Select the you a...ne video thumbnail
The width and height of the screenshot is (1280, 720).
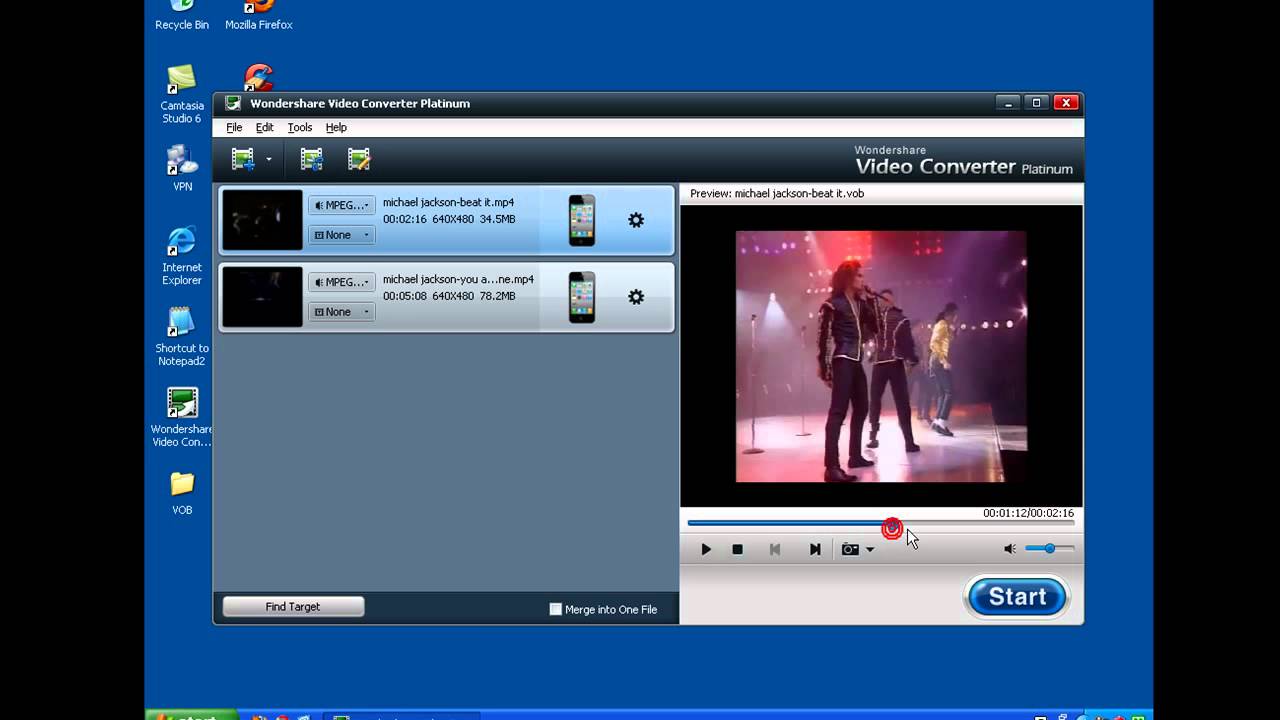(262, 297)
